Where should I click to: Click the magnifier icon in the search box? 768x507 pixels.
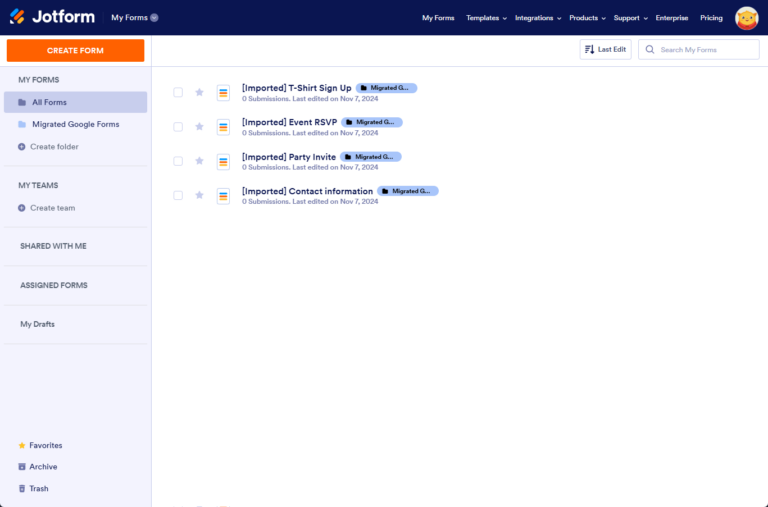[x=650, y=49]
